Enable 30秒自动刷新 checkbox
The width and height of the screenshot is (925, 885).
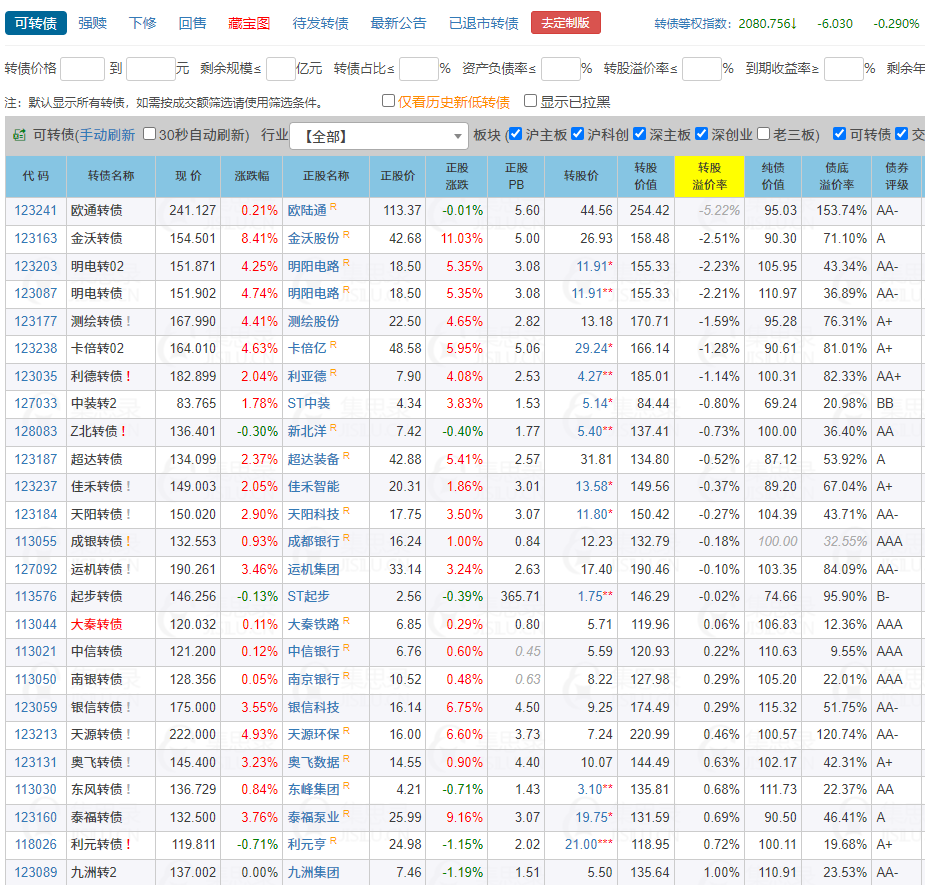pos(150,135)
